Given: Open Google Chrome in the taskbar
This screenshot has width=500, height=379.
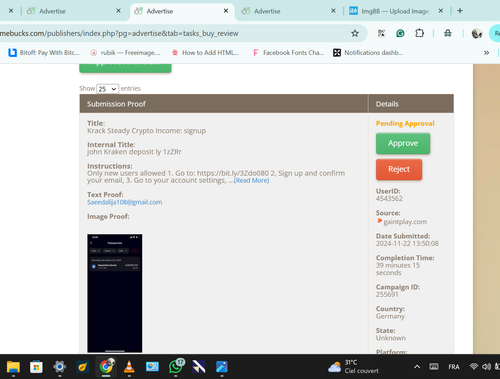Looking at the screenshot, I should [106, 367].
